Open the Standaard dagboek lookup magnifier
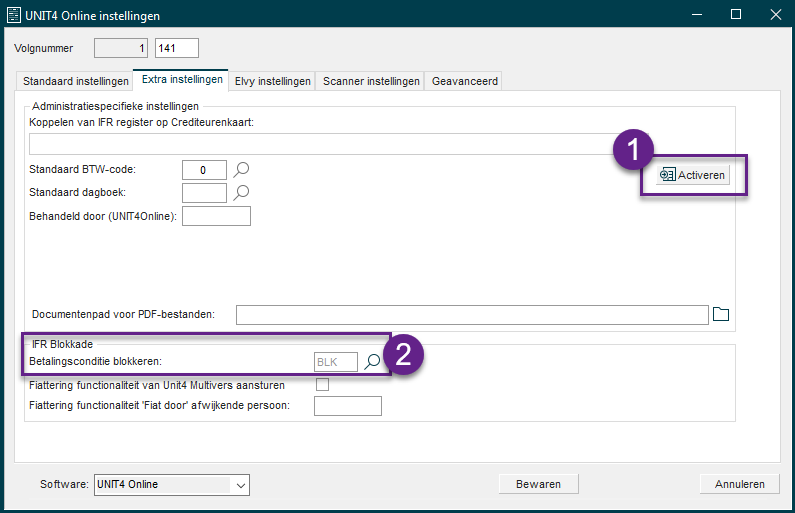795x513 pixels. 241,192
